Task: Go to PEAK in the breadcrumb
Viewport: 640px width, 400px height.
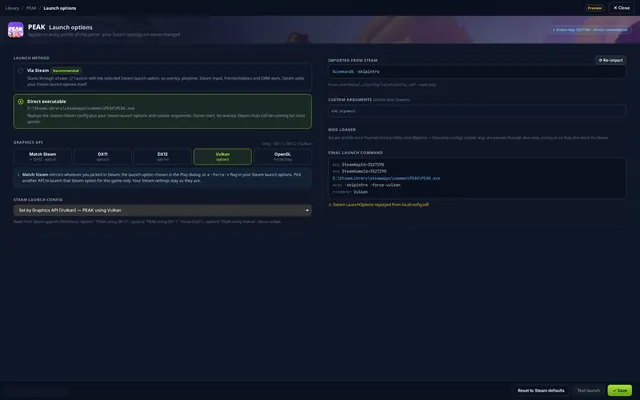Action: pos(31,8)
